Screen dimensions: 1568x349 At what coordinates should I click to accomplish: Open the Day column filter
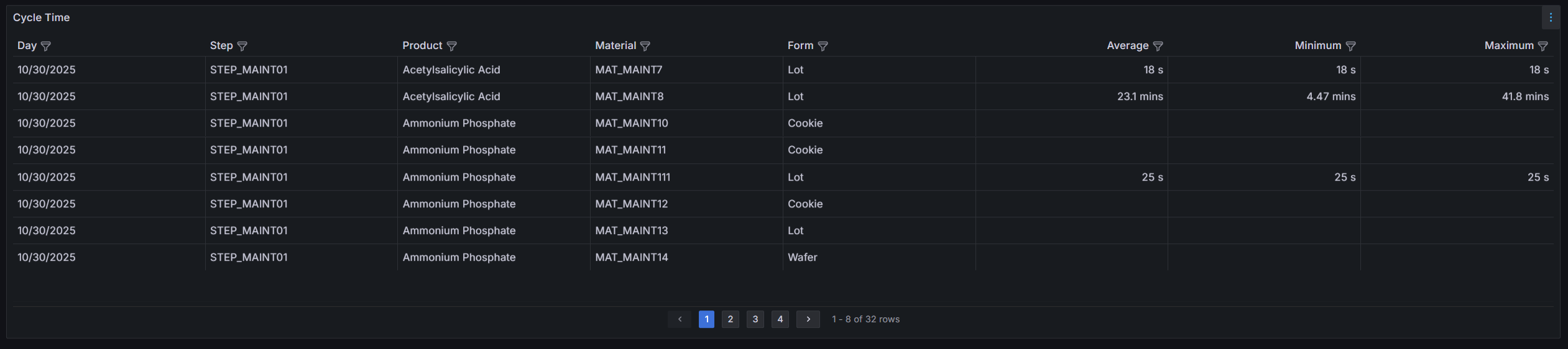click(x=46, y=46)
